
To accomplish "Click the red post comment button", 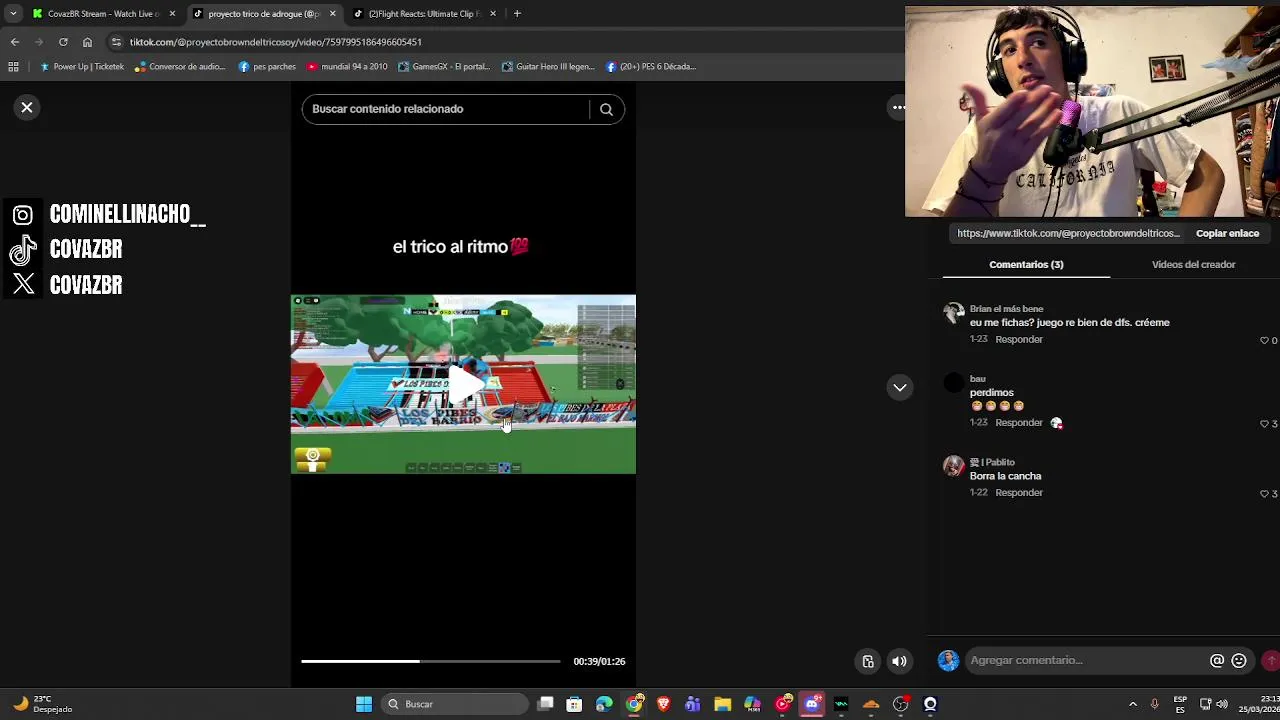I will coord(1271,660).
